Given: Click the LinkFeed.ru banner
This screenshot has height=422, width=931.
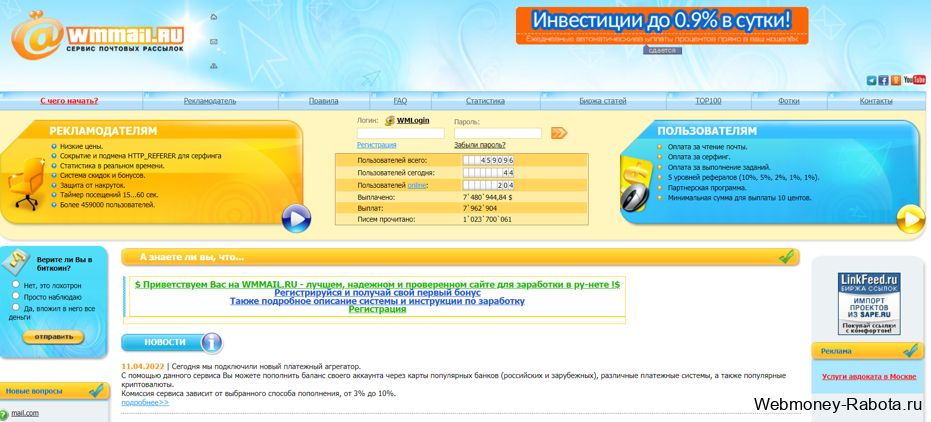Looking at the screenshot, I should tap(869, 304).
